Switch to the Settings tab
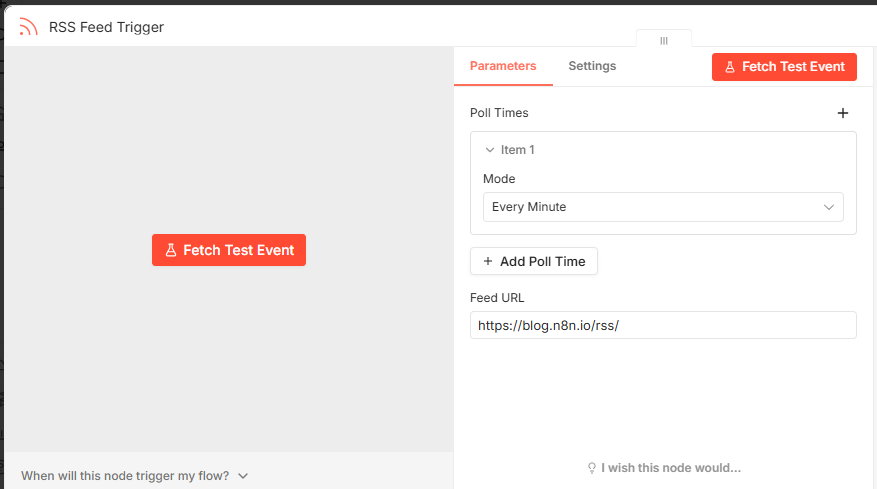The width and height of the screenshot is (877, 489). pos(592,66)
